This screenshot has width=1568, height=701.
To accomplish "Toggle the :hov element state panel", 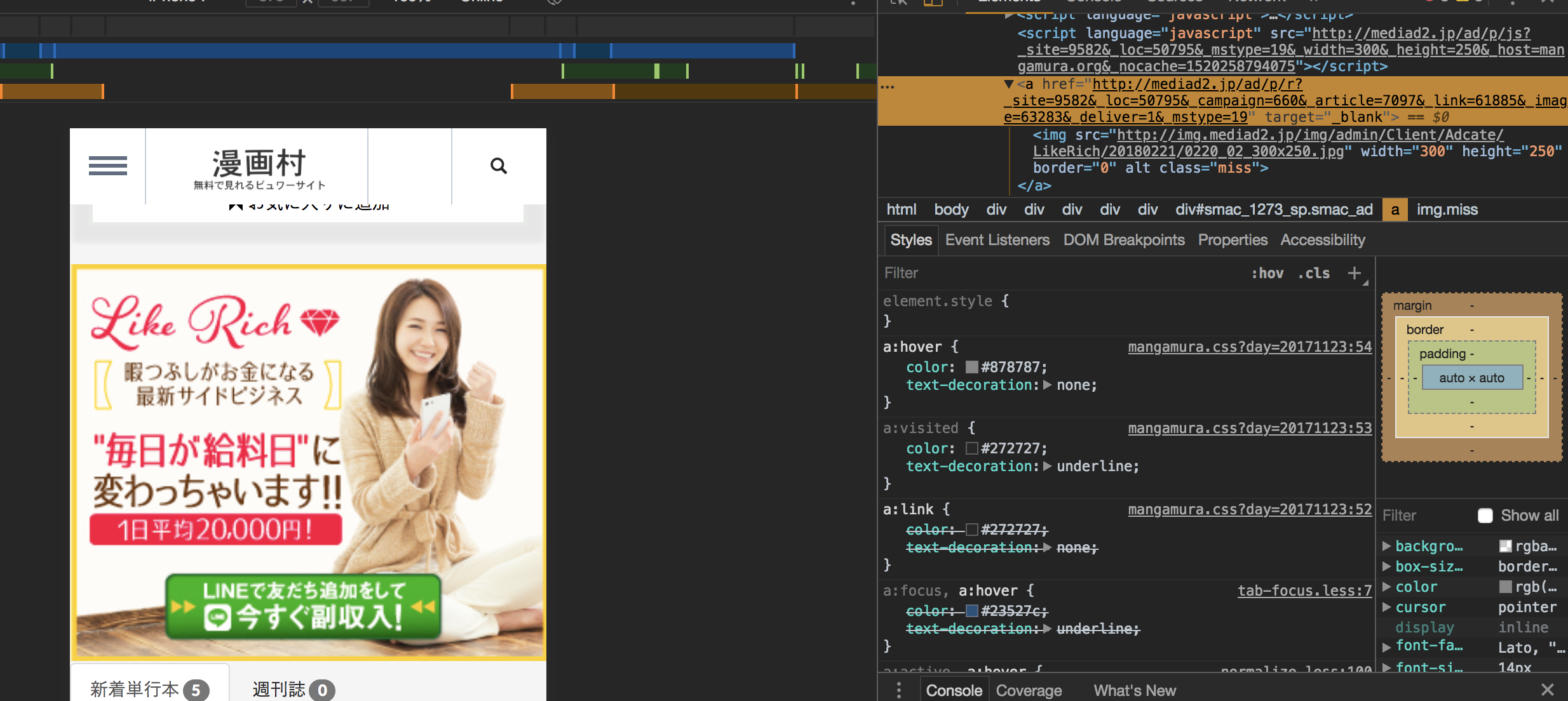I will (1267, 273).
